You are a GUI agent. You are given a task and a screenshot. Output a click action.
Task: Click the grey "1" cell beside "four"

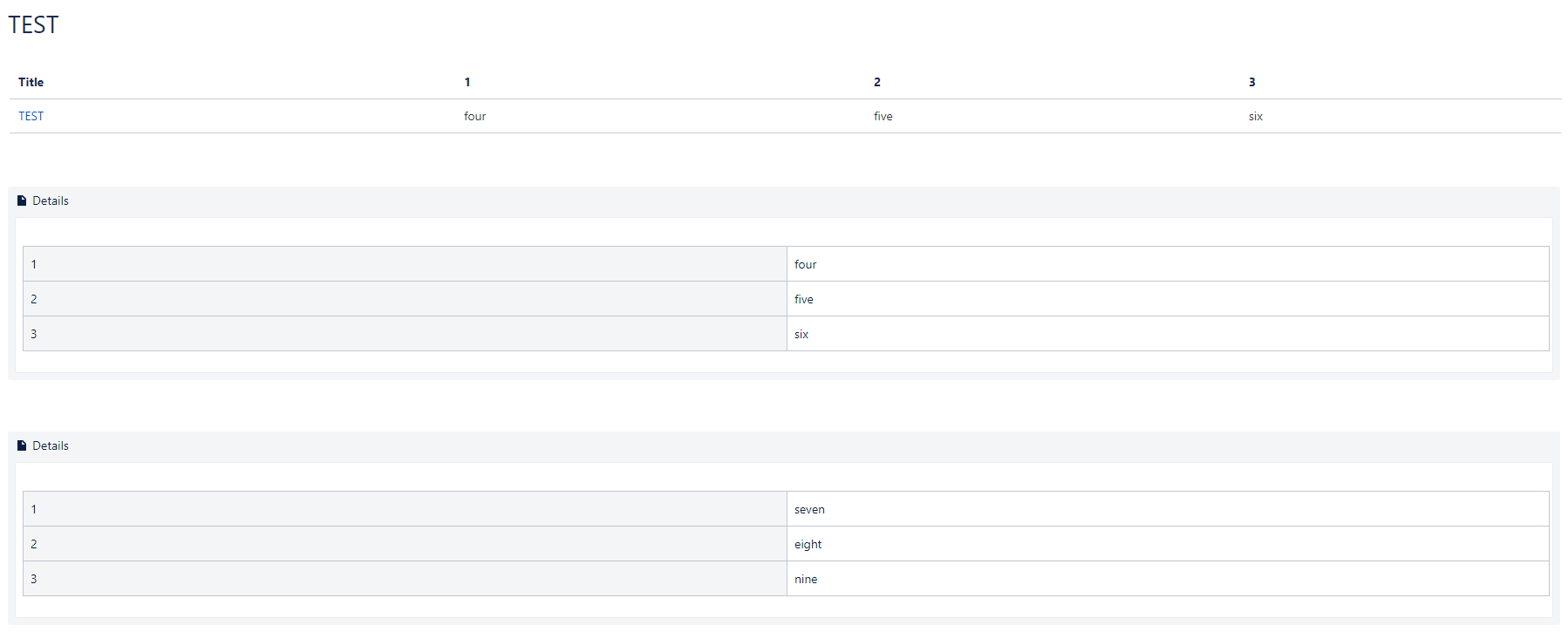405,264
